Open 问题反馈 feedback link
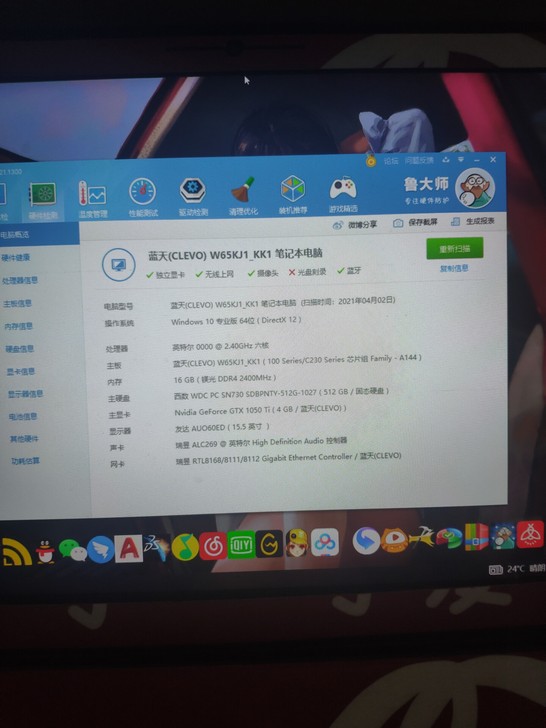Viewport: 546px width, 728px height. pos(419,160)
